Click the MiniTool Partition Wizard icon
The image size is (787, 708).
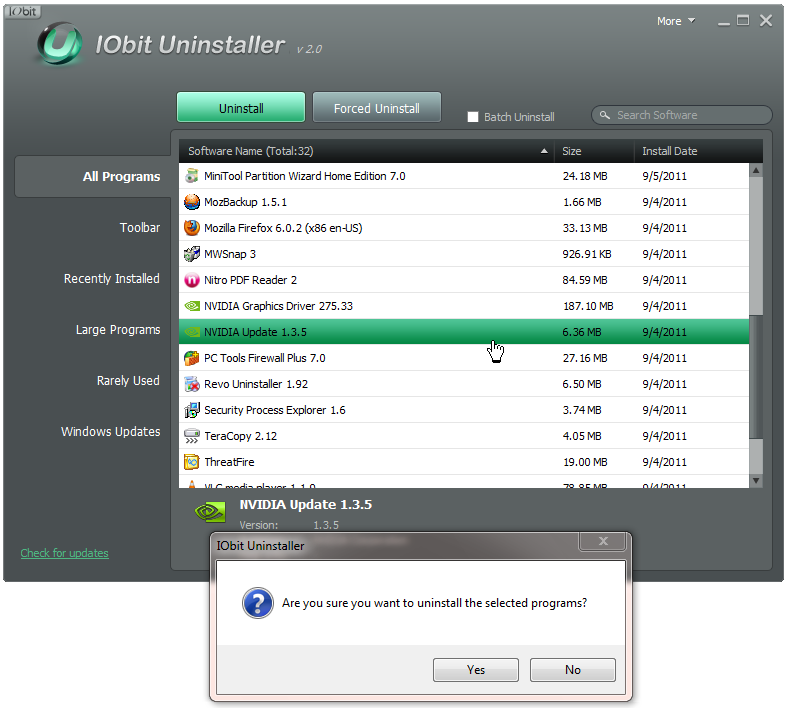click(x=191, y=176)
